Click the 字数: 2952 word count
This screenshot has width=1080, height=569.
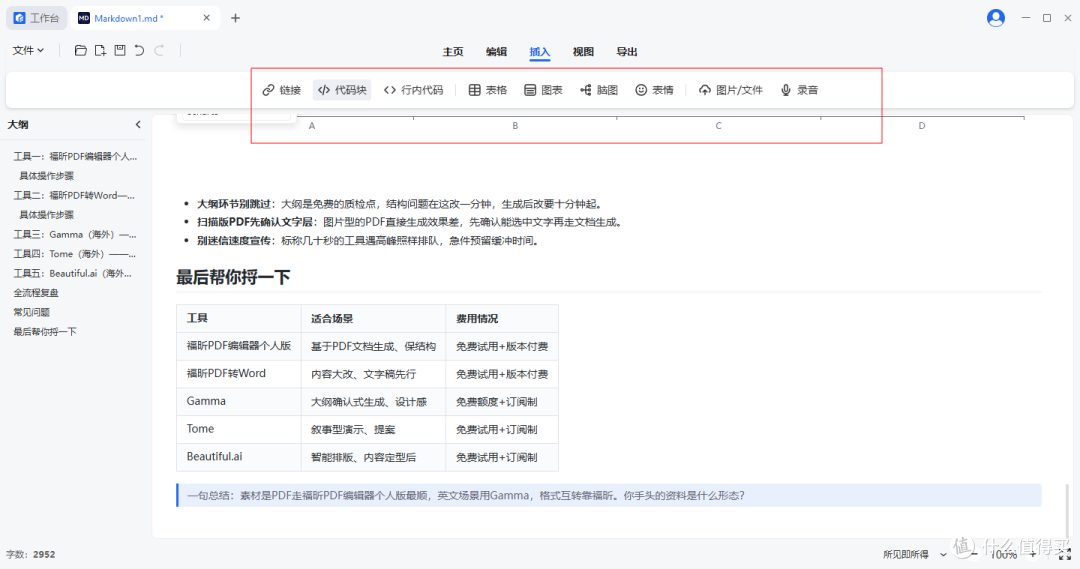[30, 555]
